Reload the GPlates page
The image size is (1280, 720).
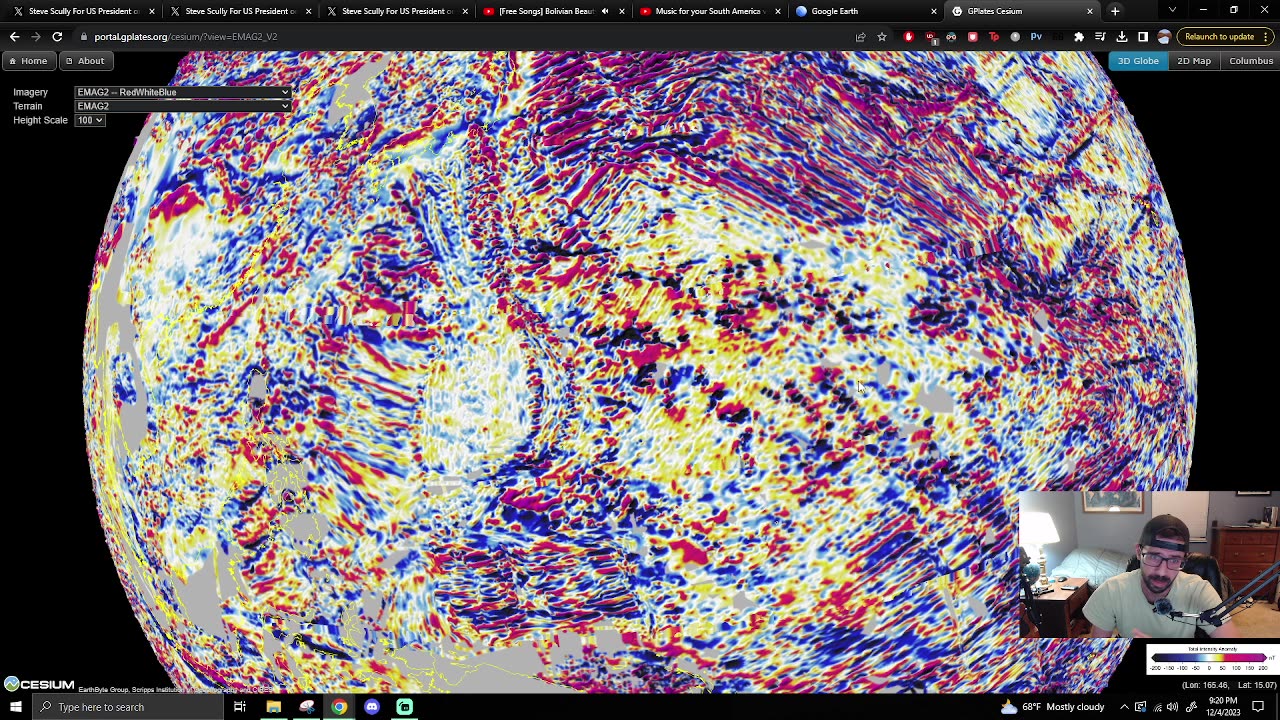pos(57,37)
